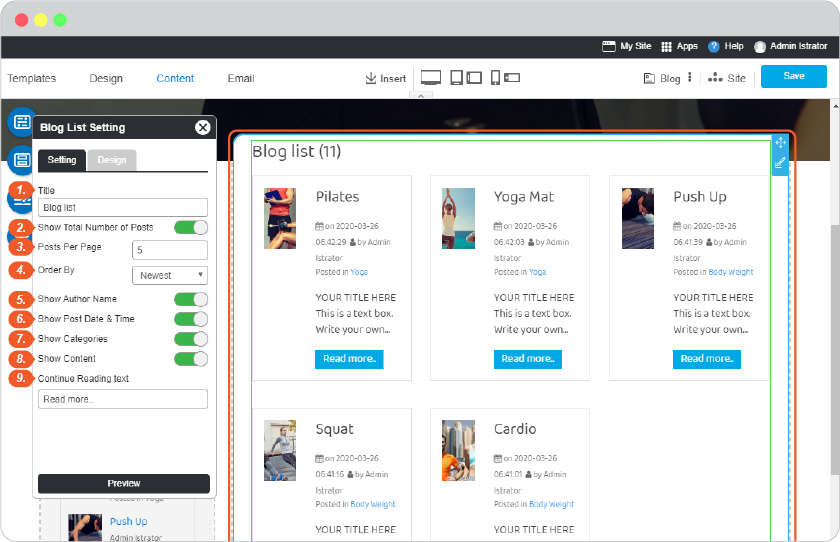The image size is (840, 542).
Task: Switch to the Setting tab
Action: click(x=62, y=160)
